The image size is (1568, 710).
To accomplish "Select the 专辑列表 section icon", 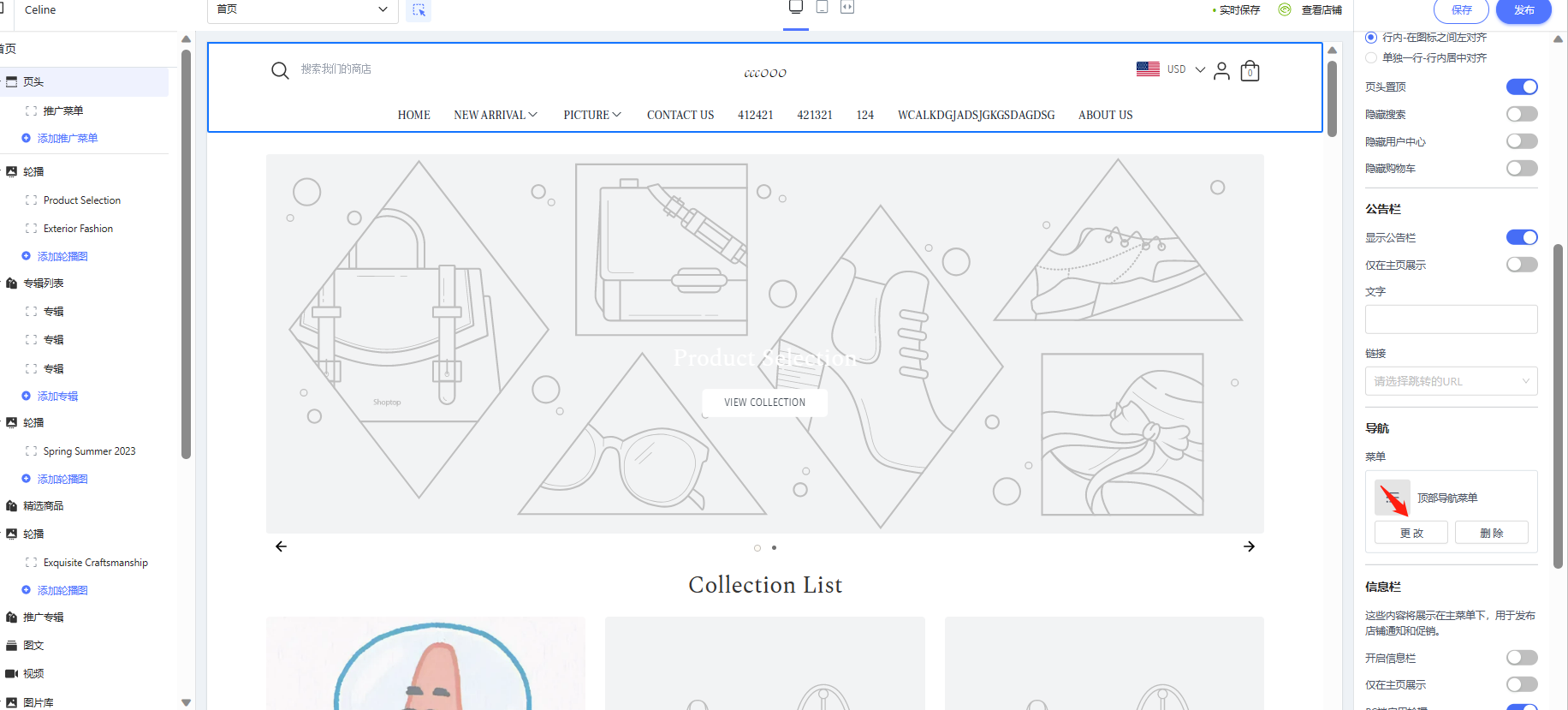I will pos(12,283).
